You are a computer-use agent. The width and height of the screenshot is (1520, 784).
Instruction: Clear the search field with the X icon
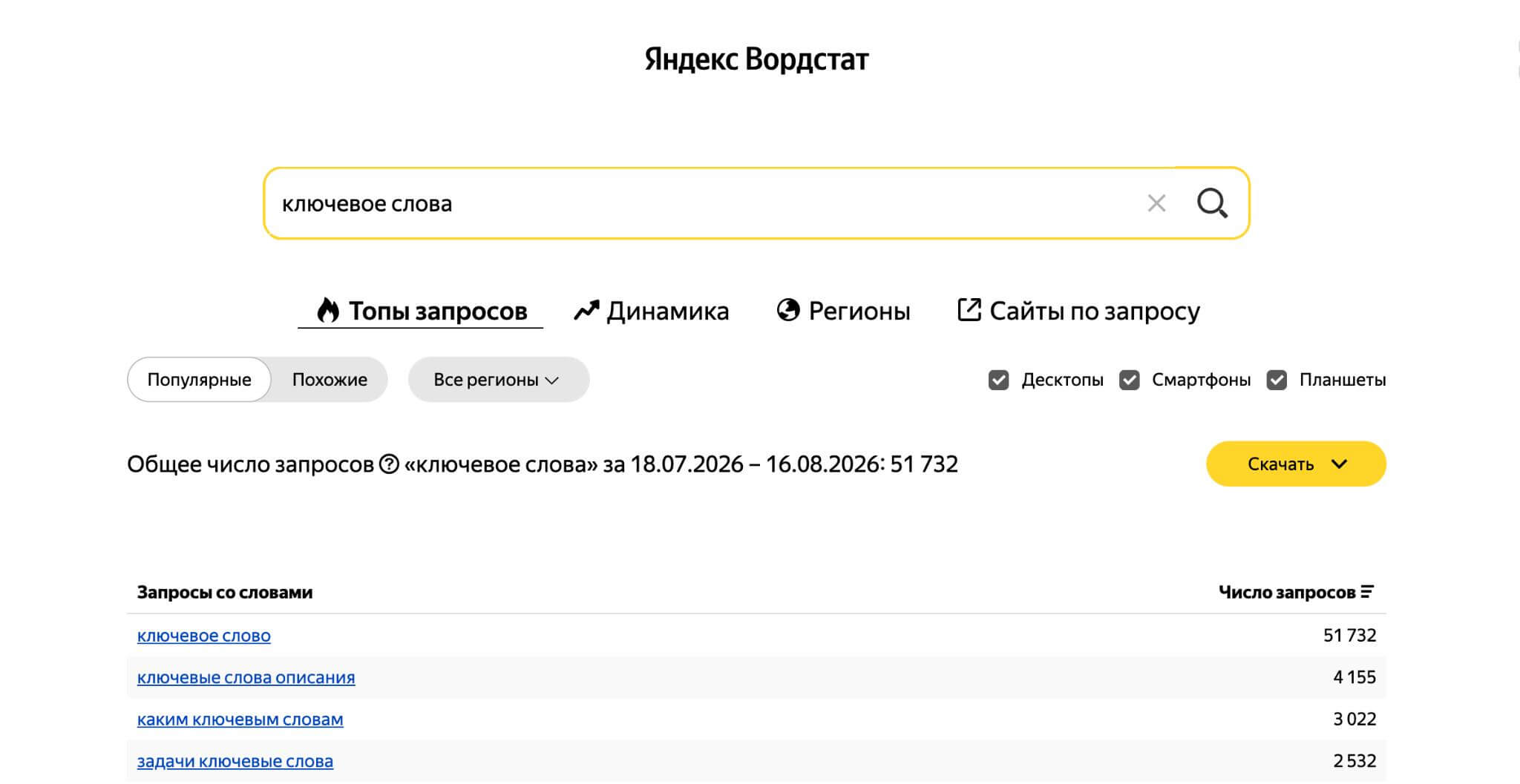pos(1156,203)
